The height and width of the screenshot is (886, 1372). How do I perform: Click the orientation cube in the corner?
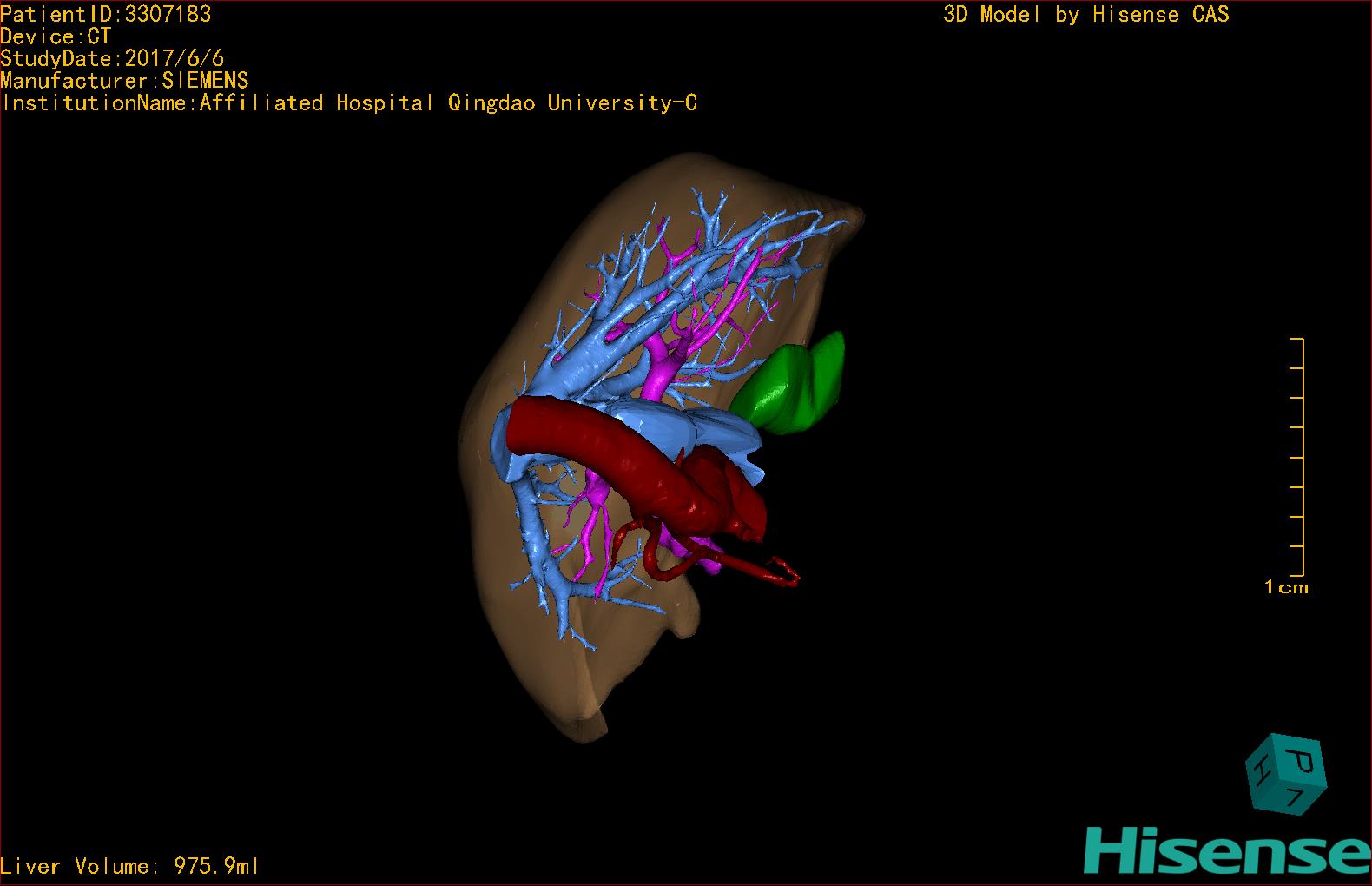click(x=1286, y=775)
